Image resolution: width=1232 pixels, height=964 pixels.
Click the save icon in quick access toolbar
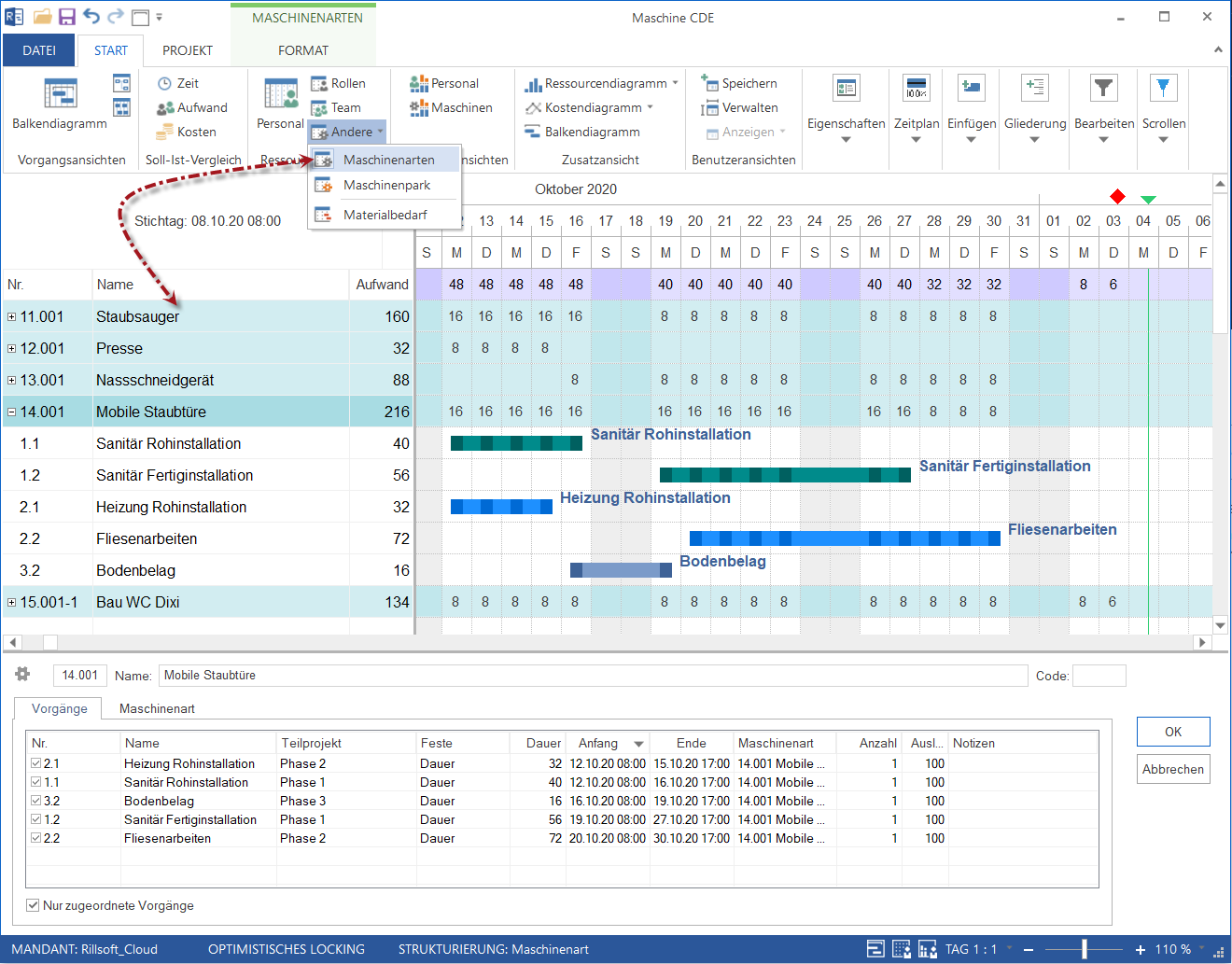pyautogui.click(x=66, y=17)
